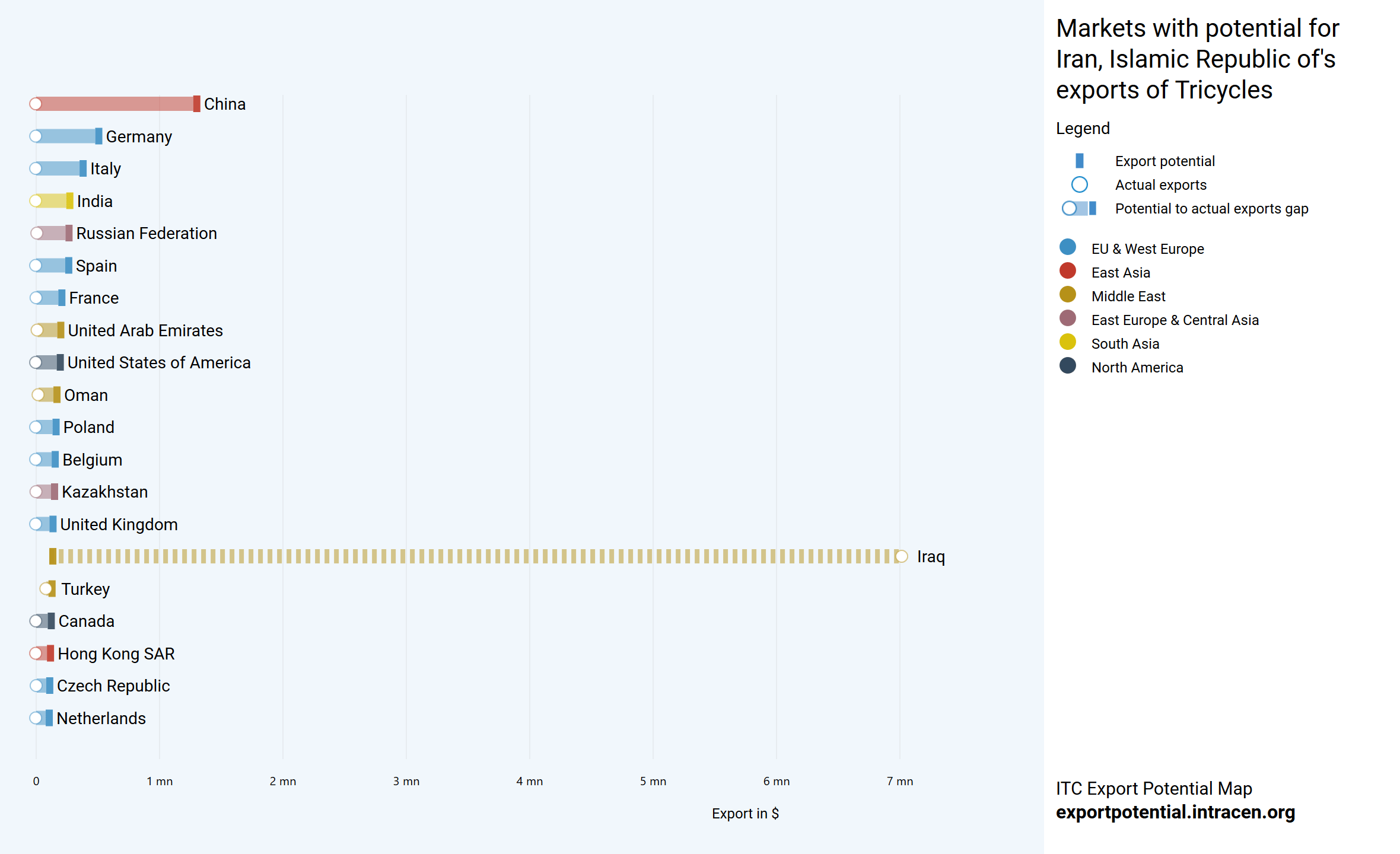1400x854 pixels.
Task: Click the East Asia red legend dot
Action: [x=1067, y=271]
